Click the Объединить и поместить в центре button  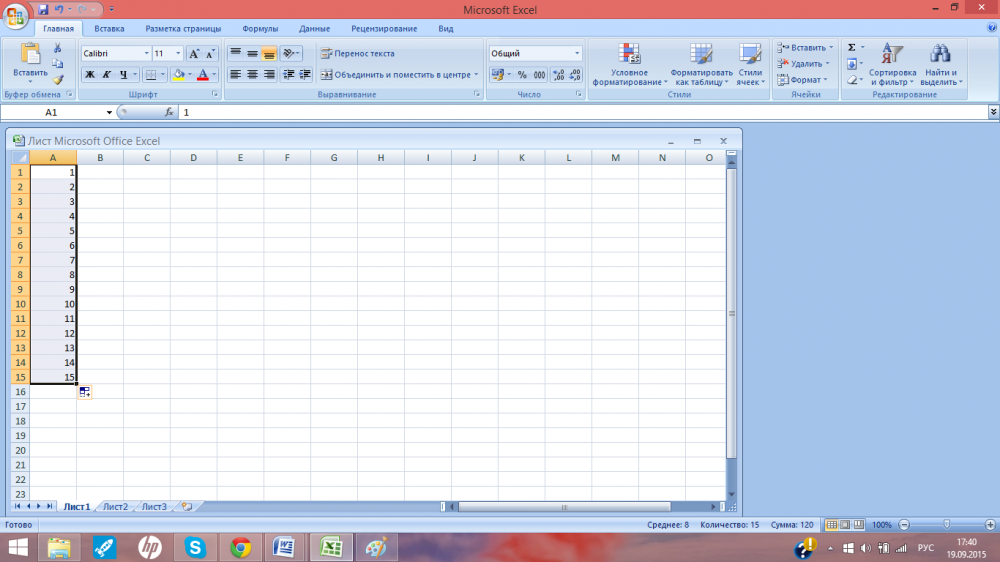pos(397,75)
